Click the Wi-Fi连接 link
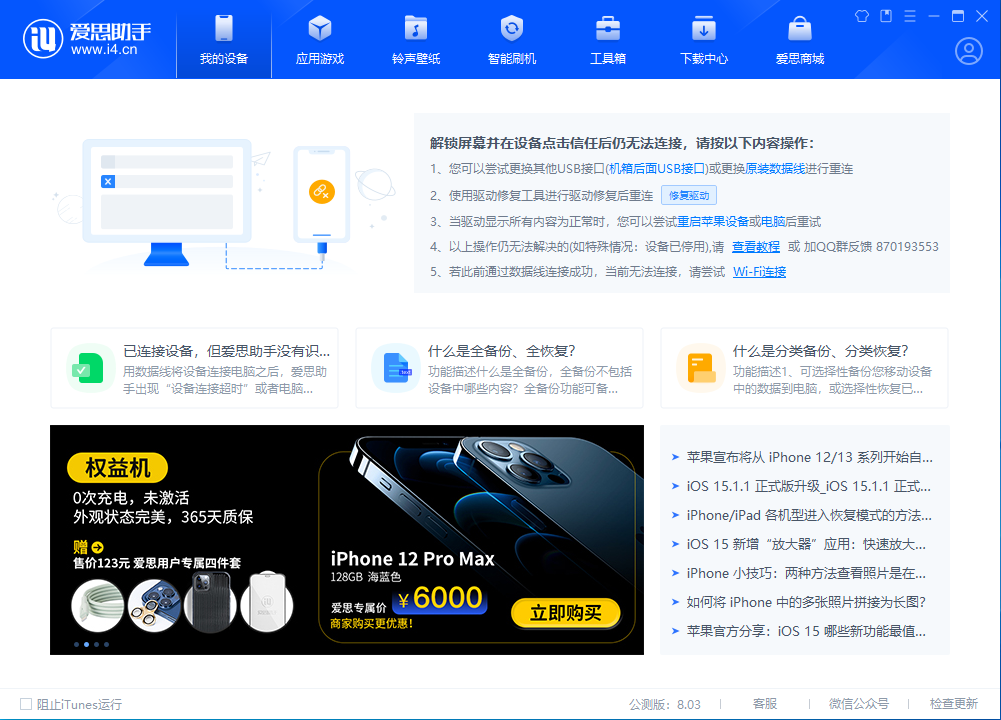The height and width of the screenshot is (720, 1001). tap(760, 272)
